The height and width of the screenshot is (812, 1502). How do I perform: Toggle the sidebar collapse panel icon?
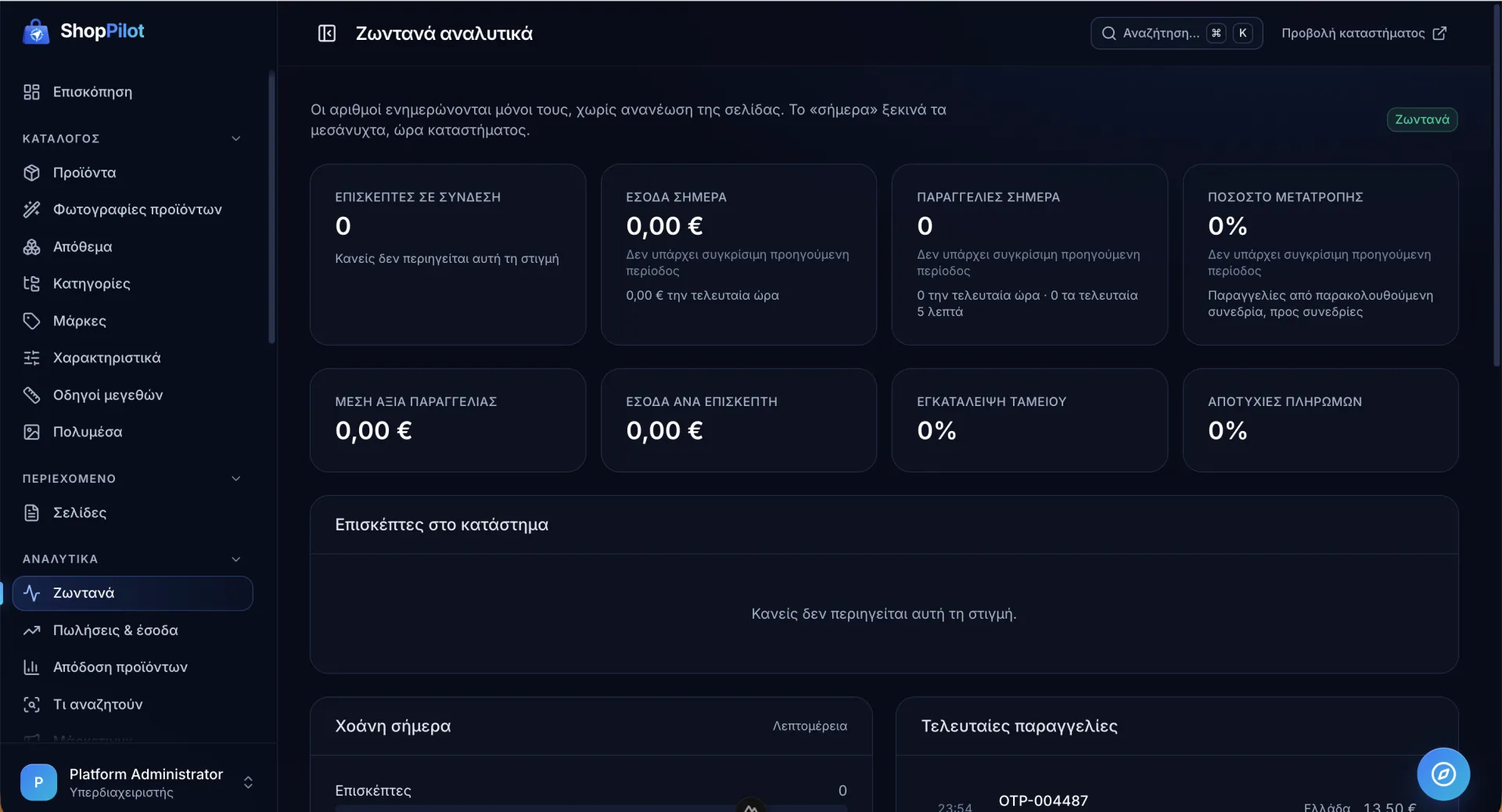tap(327, 33)
